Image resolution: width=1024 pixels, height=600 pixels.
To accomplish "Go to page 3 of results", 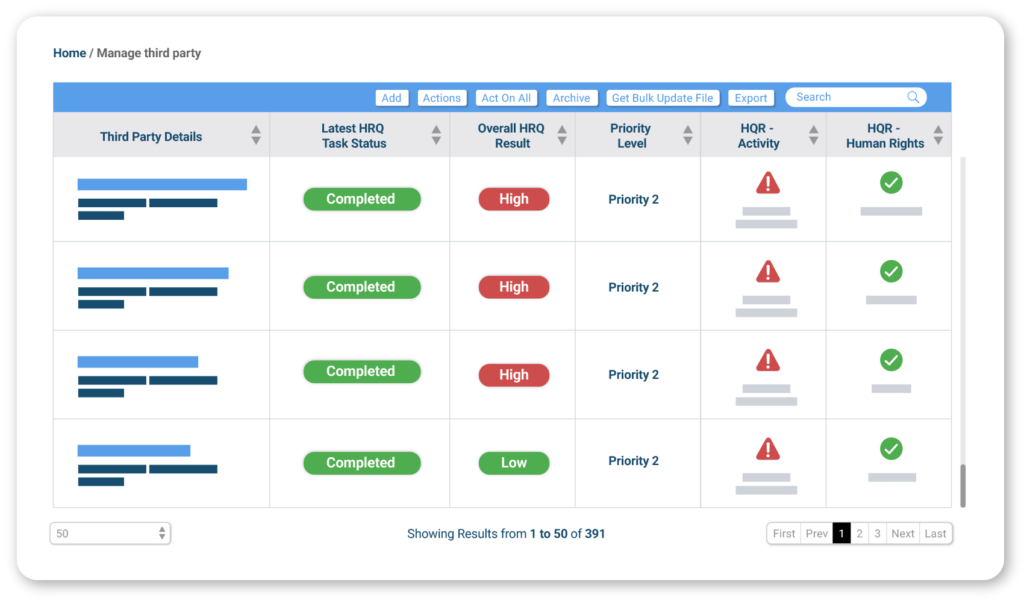I will (x=877, y=534).
